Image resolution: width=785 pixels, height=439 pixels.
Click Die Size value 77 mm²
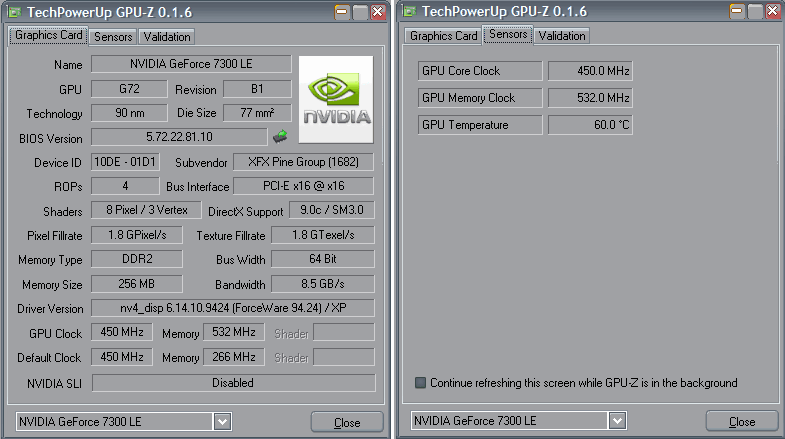coord(257,113)
